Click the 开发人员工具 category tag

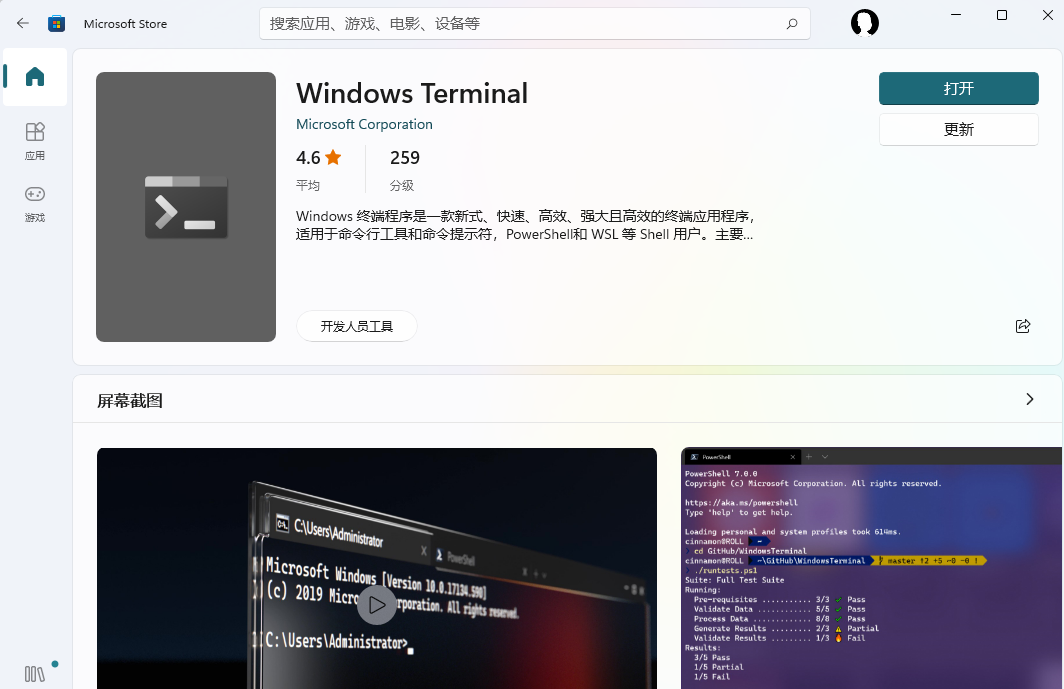[x=356, y=327]
